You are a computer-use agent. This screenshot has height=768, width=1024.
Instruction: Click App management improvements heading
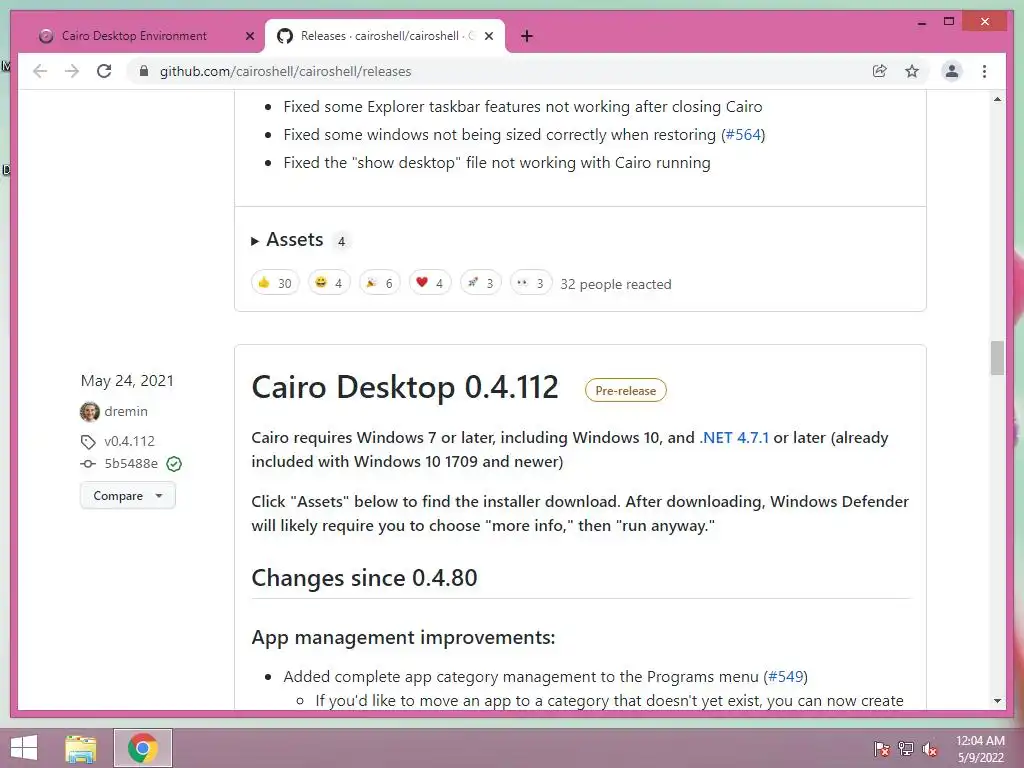coord(403,637)
